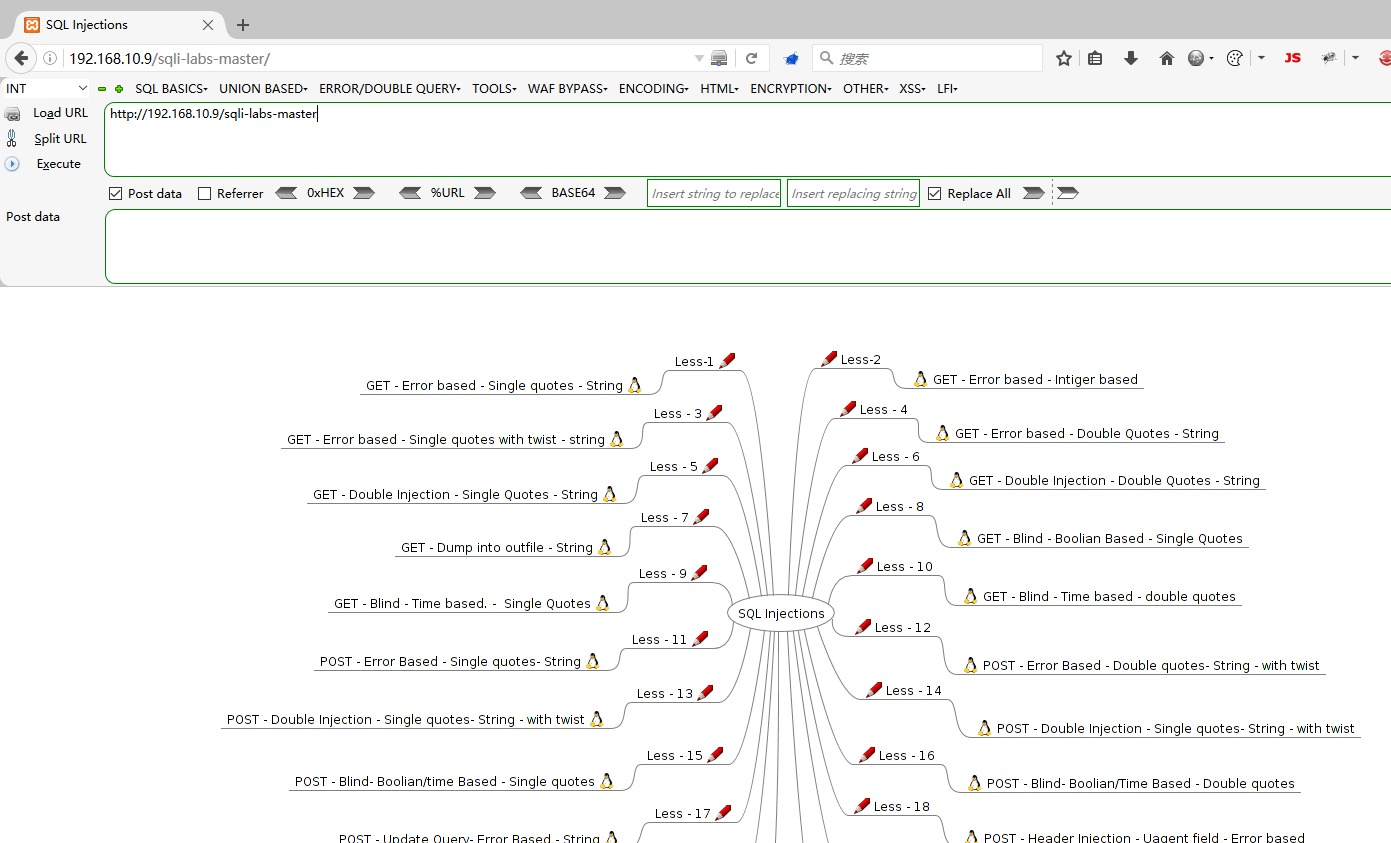The height and width of the screenshot is (843, 1391).
Task: Expand dropdown arrow next to bug icon
Action: pyautogui.click(x=1355, y=58)
